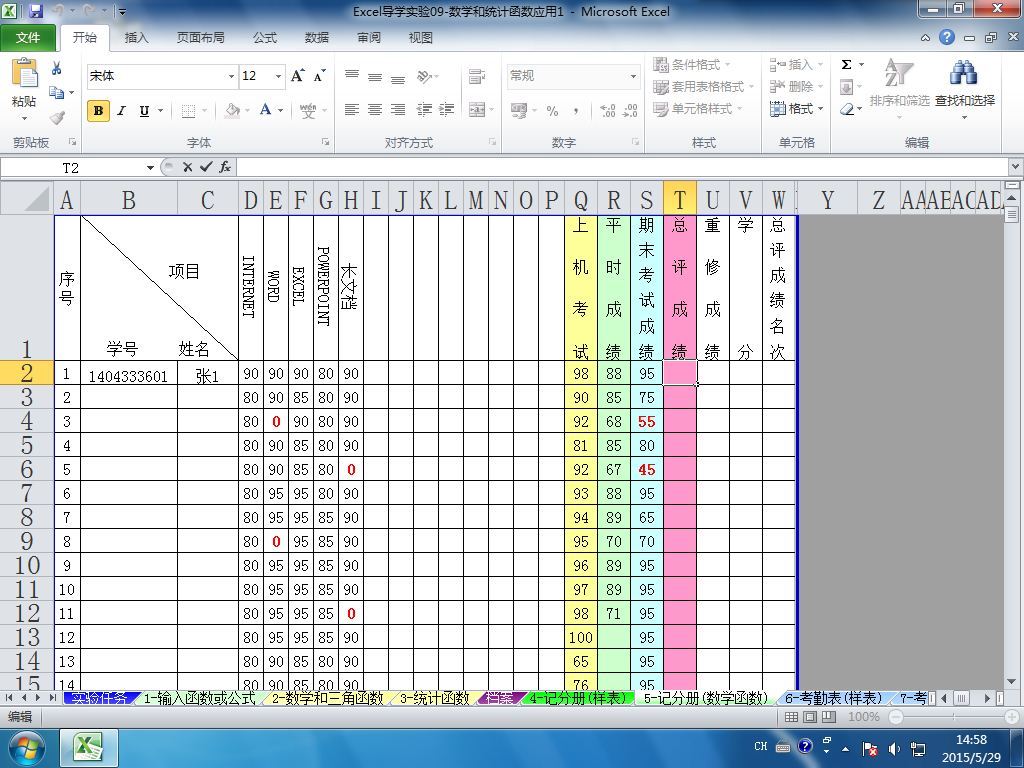Align text left in the cell
The width and height of the screenshot is (1024, 768).
tap(351, 110)
